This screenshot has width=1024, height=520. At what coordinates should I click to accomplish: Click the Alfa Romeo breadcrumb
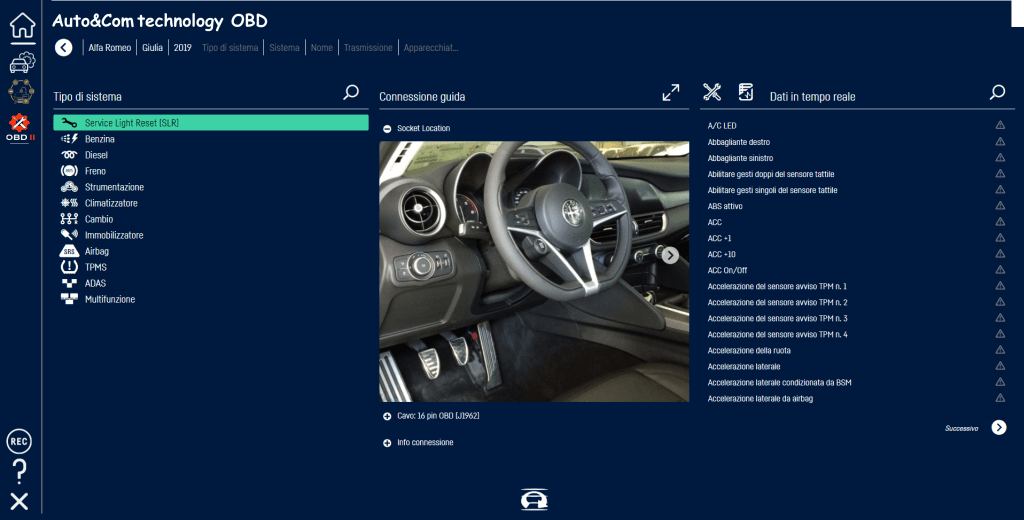click(x=109, y=47)
